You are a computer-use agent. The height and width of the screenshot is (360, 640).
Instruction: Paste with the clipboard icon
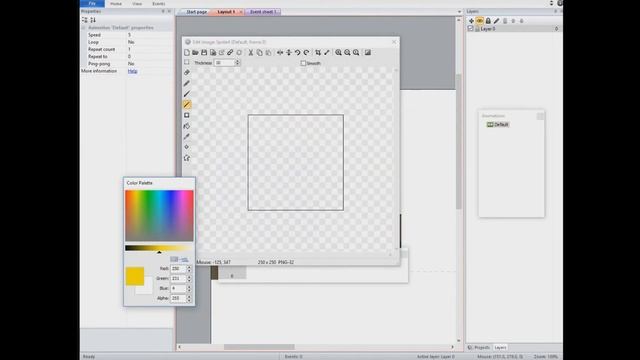click(268, 53)
